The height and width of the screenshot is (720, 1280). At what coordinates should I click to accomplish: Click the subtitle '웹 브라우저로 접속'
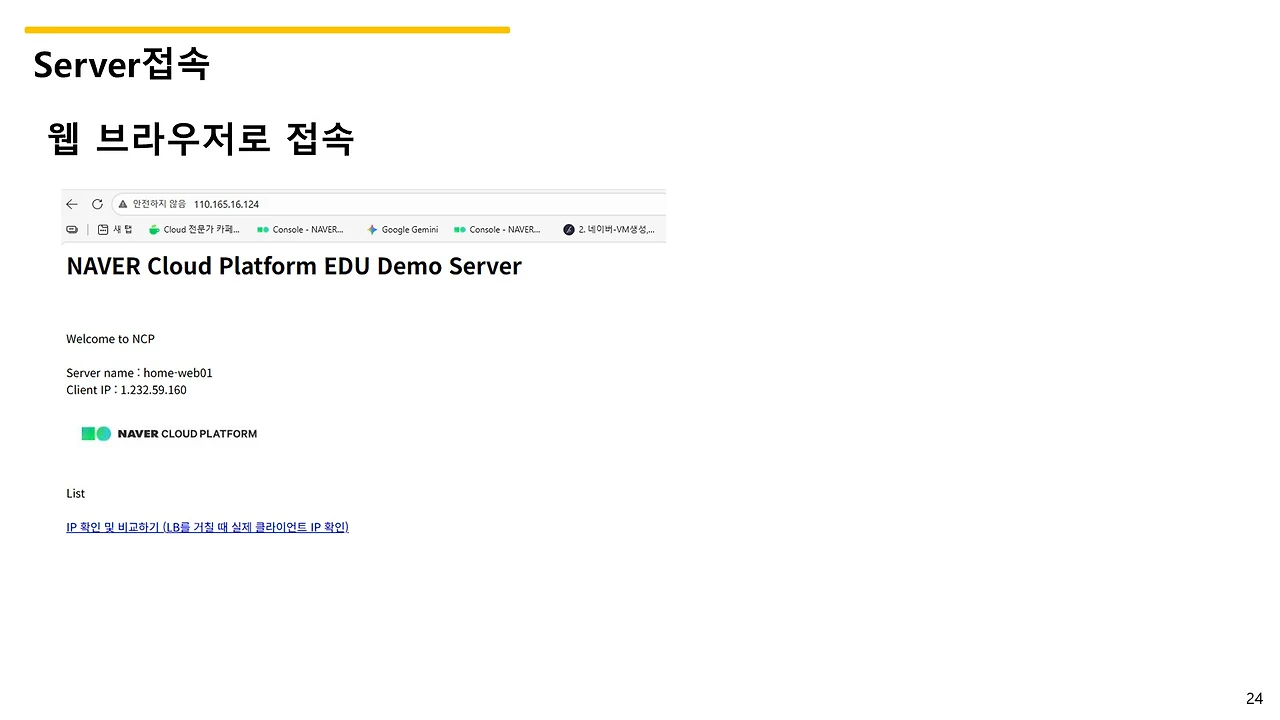200,138
